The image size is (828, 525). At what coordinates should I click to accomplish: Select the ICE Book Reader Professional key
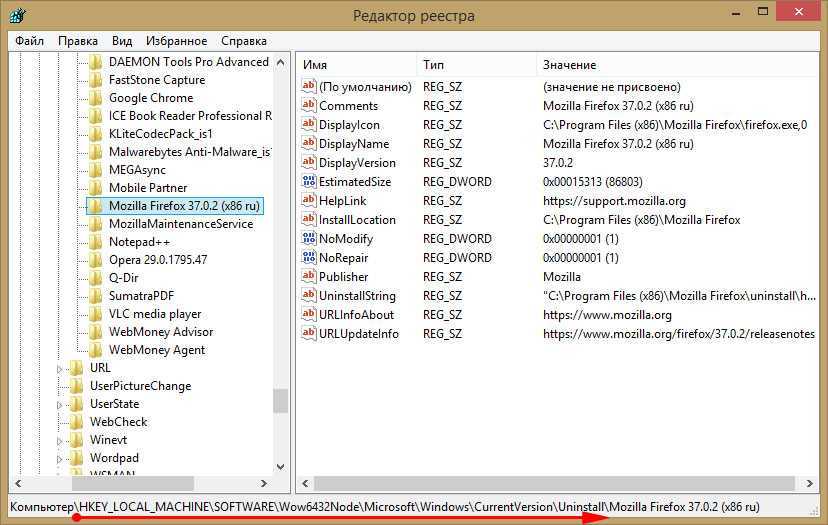point(190,116)
